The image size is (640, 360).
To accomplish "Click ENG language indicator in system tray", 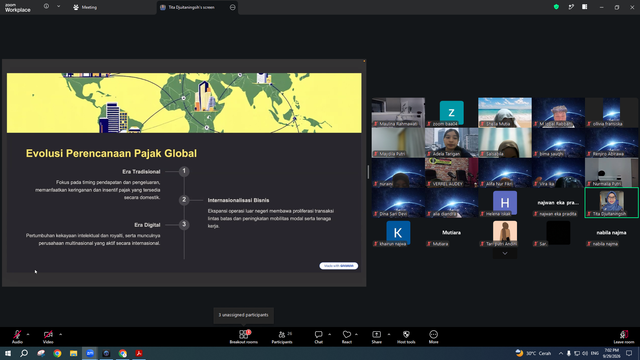I will pos(595,353).
